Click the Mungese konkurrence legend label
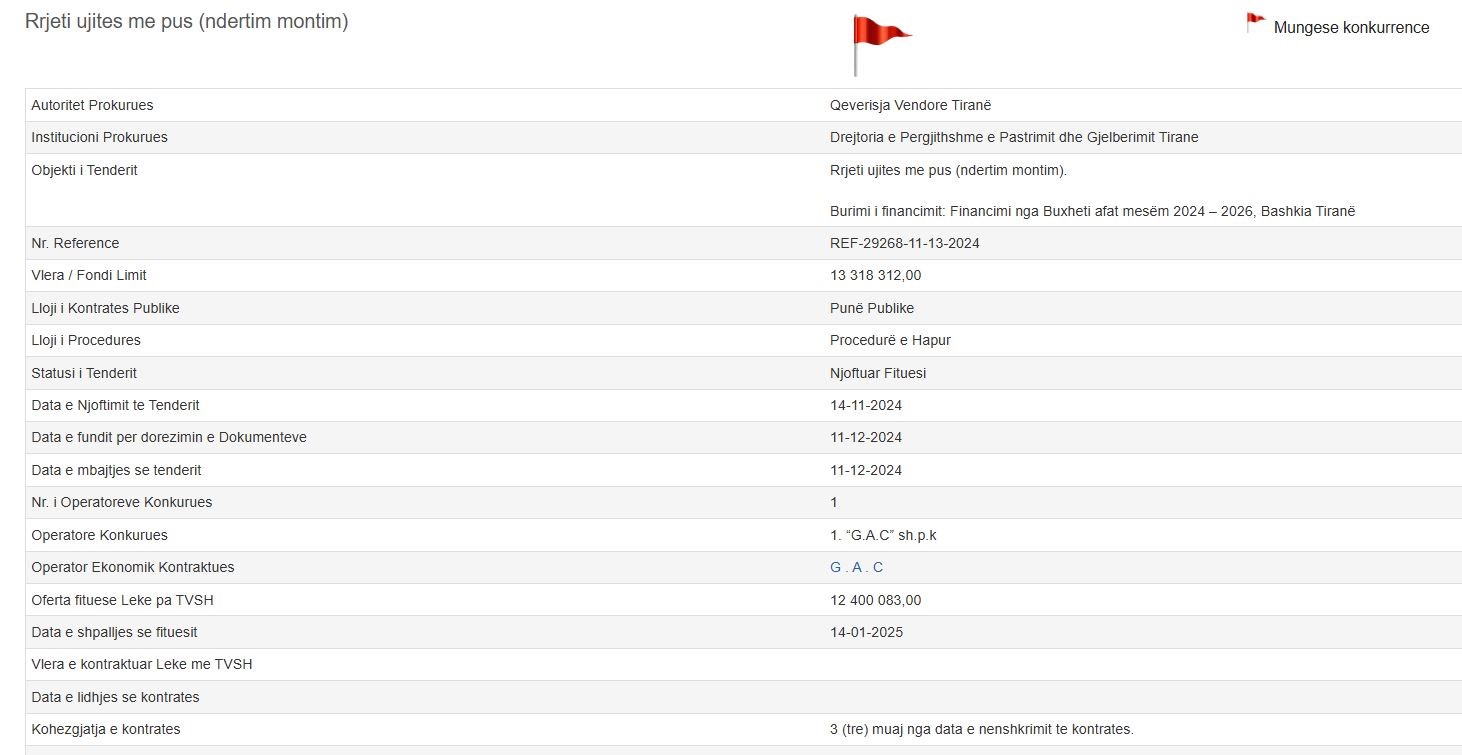 point(1351,28)
